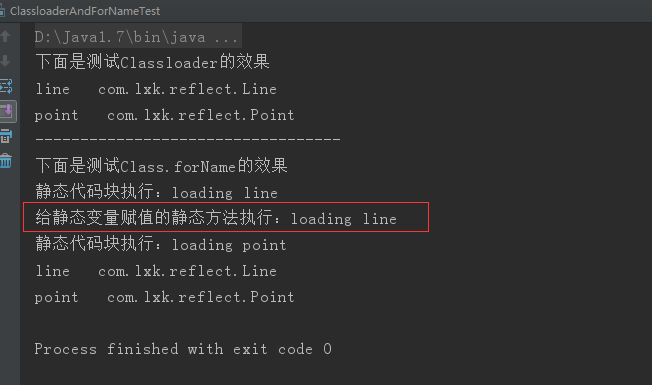Click '静态代码块执行: loading point' output
652x385 pixels.
pyautogui.click(x=161, y=244)
